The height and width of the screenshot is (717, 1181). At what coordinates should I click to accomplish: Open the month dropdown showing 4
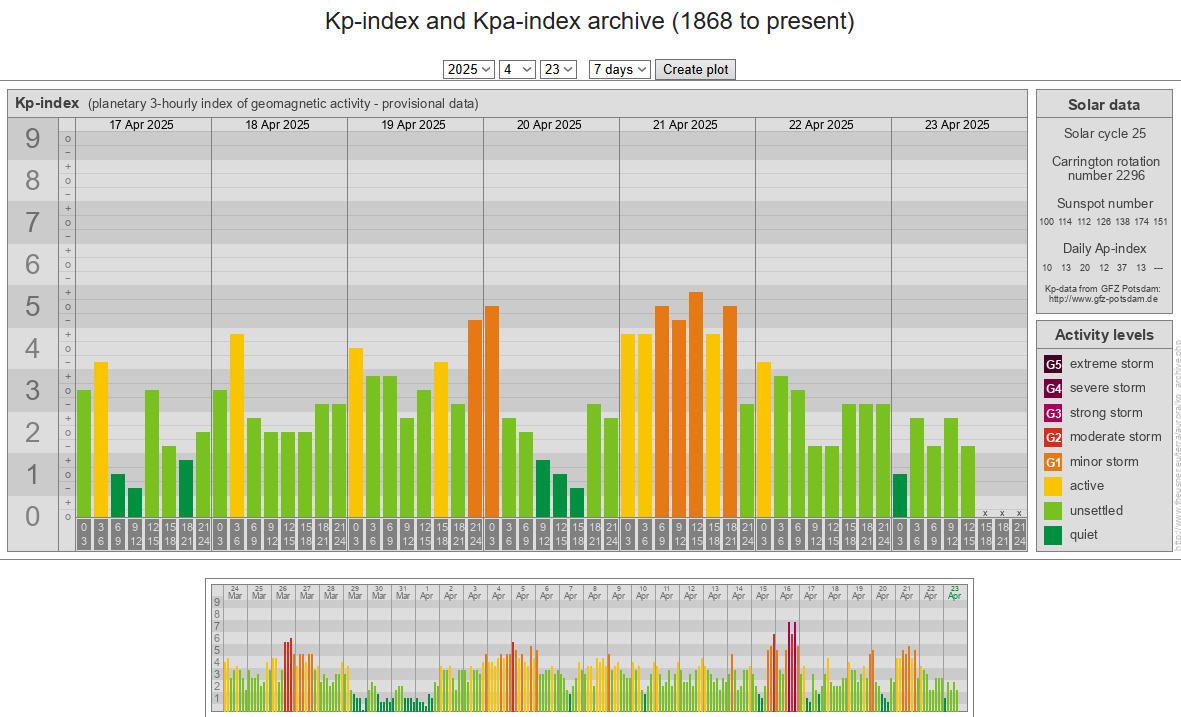[x=517, y=69]
